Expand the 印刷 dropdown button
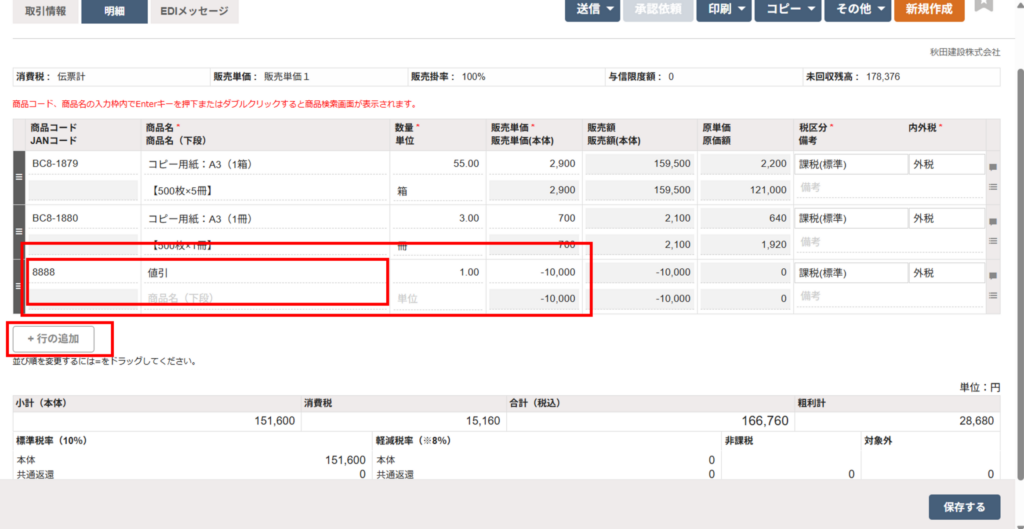Screen dimensions: 1024x529 coord(728,9)
